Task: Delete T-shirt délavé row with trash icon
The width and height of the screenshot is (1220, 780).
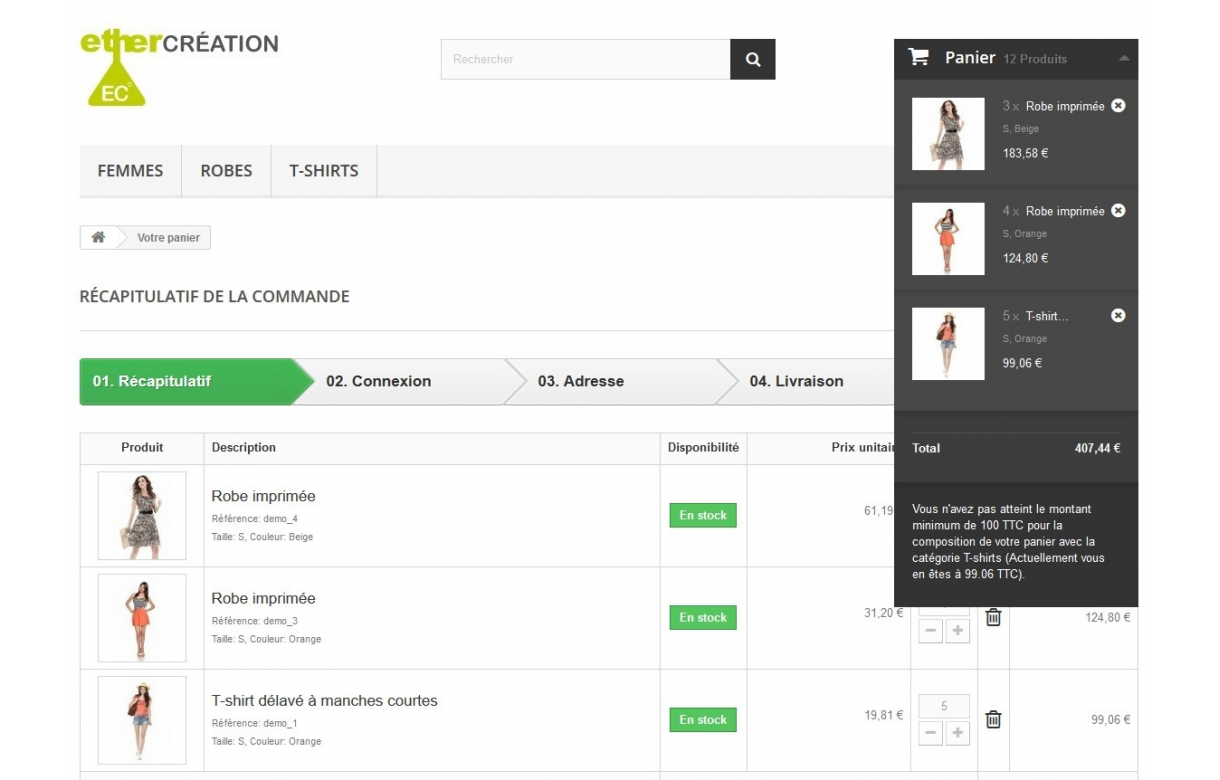Action: [x=993, y=719]
